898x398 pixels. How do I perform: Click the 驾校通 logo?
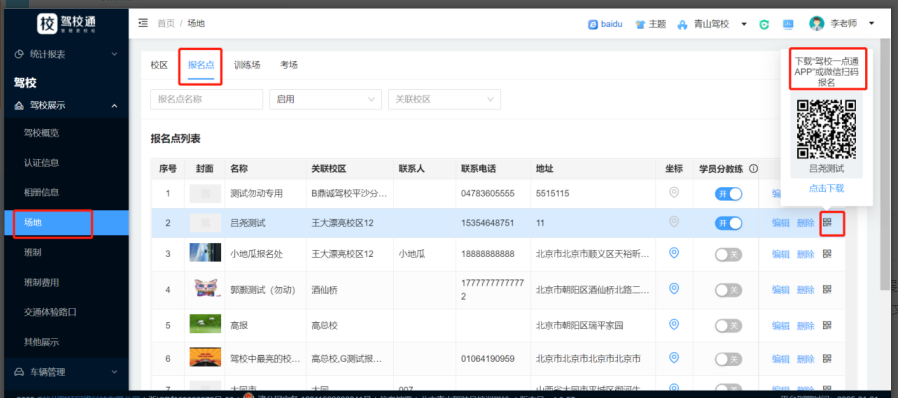click(x=65, y=23)
